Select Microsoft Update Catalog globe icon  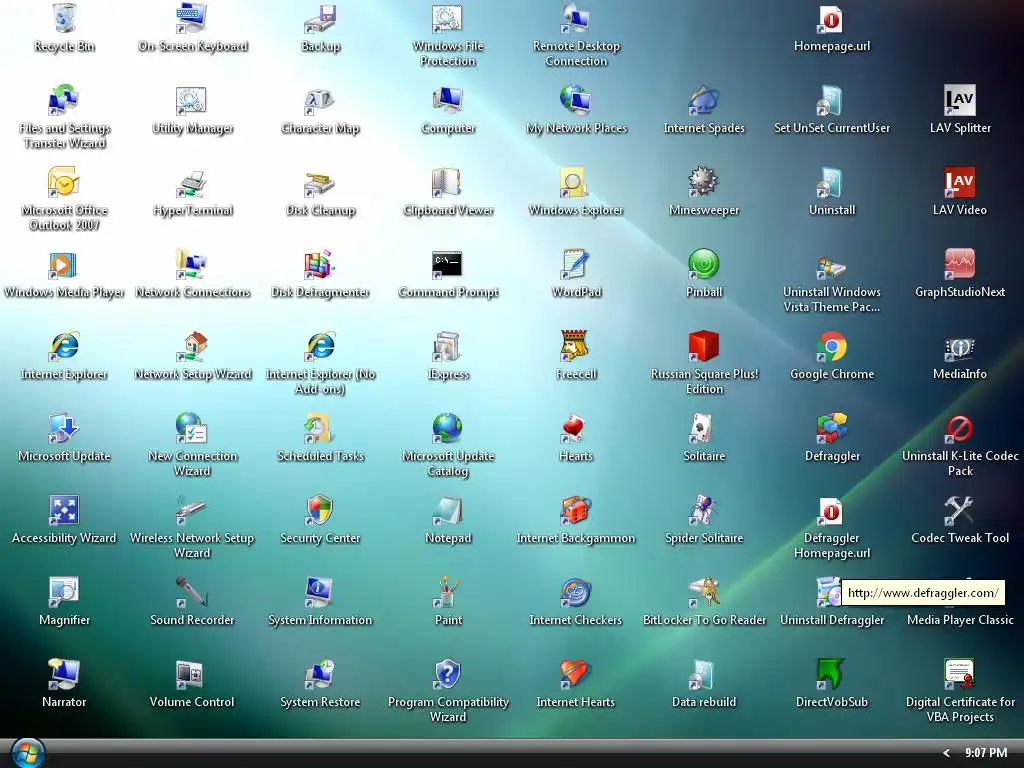(x=448, y=428)
